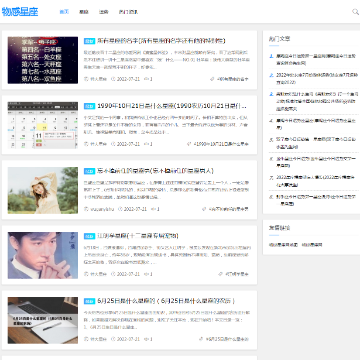Viewport: 360px width, 360px height.
Task: Click author icon under 6月25日 article
Action: pyautogui.click(x=86, y=339)
